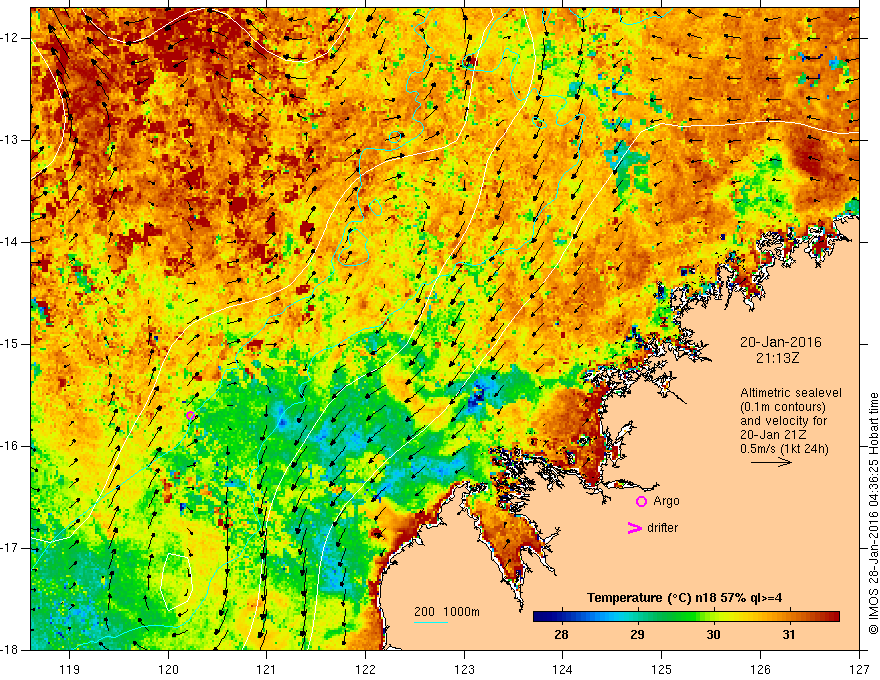Click the latitude label '-12'
Screen dimensions: 880x680
click(x=10, y=38)
